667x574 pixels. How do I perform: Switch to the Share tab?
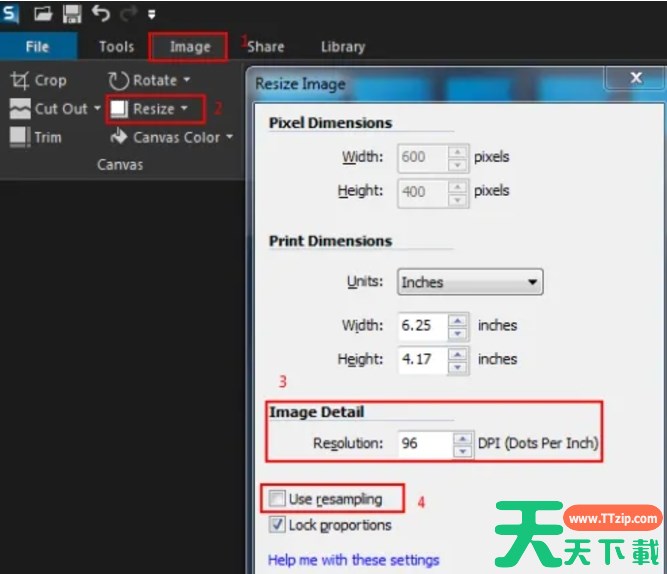[265, 46]
